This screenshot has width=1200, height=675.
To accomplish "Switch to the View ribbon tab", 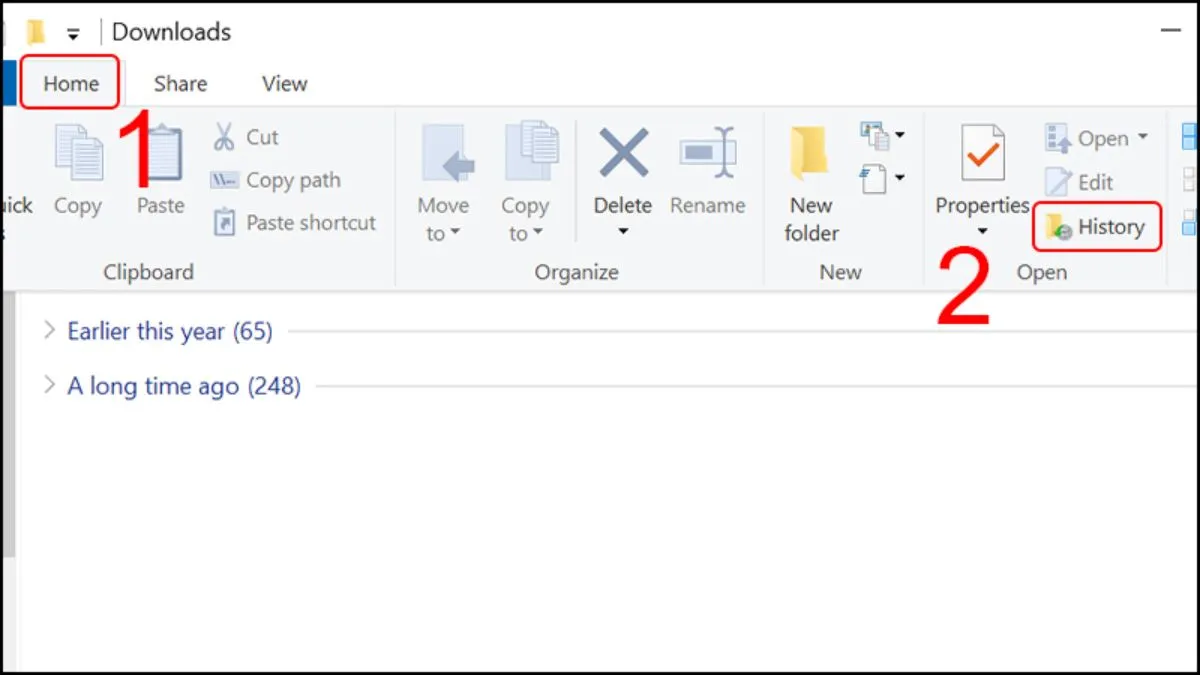I will pos(282,83).
